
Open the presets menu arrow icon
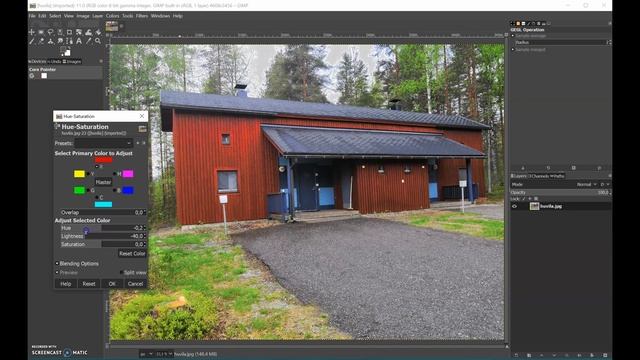coord(144,143)
